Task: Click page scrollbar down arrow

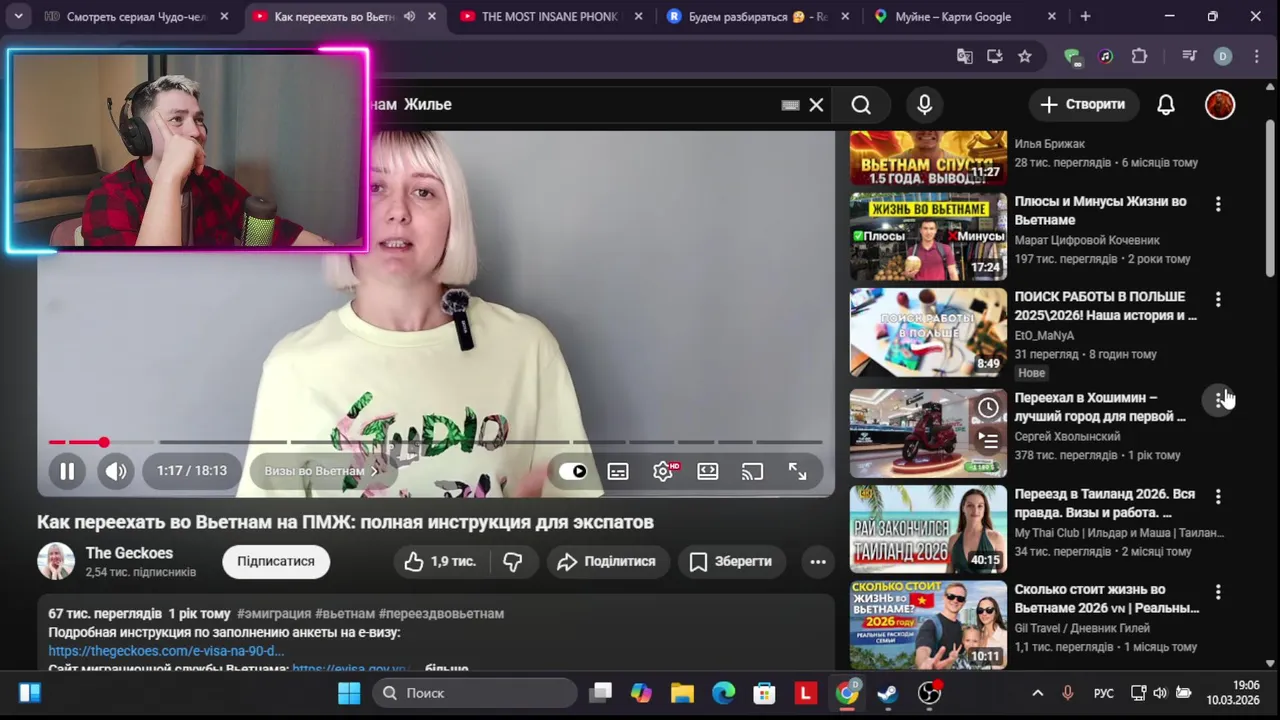Action: (1270, 662)
